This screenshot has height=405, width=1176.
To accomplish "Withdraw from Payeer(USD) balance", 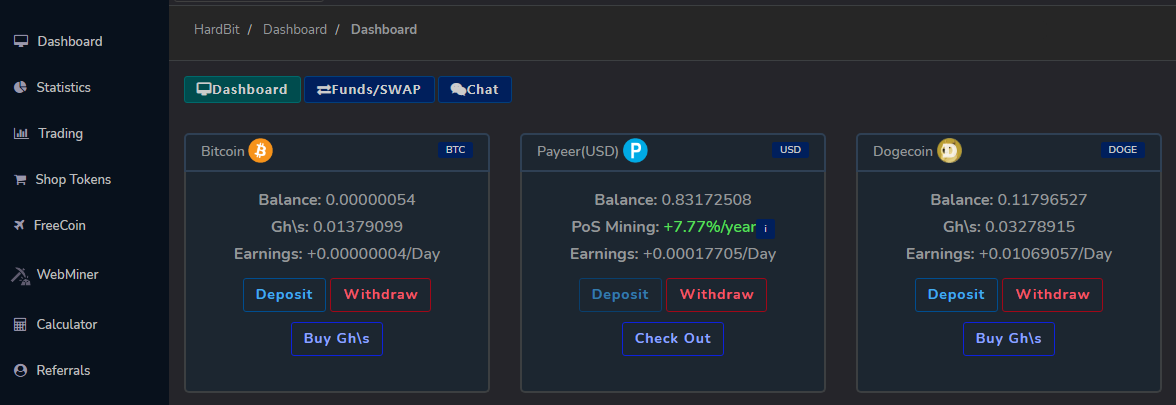I will (x=716, y=295).
